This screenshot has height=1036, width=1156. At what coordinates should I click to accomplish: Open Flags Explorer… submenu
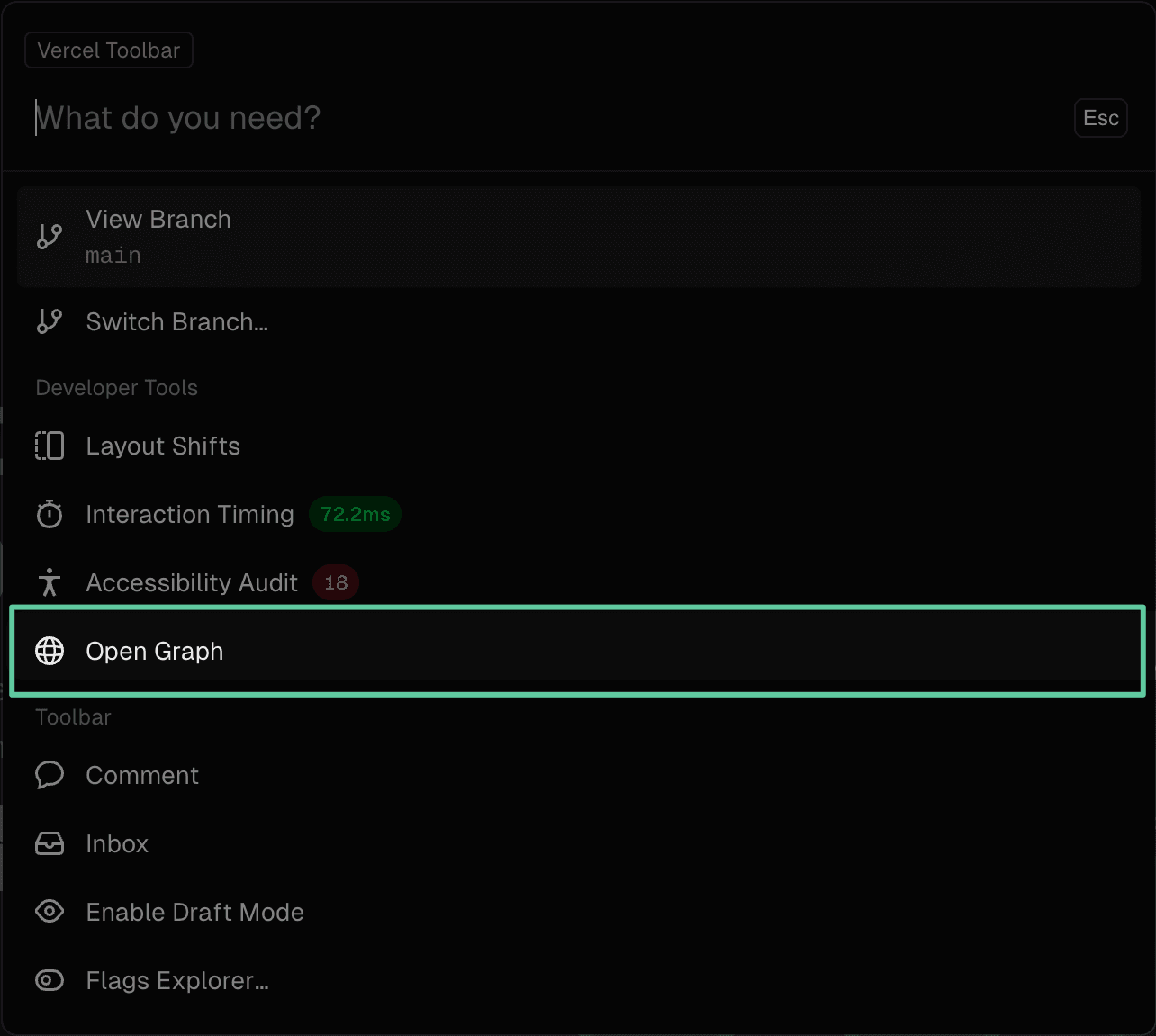pyautogui.click(x=576, y=980)
